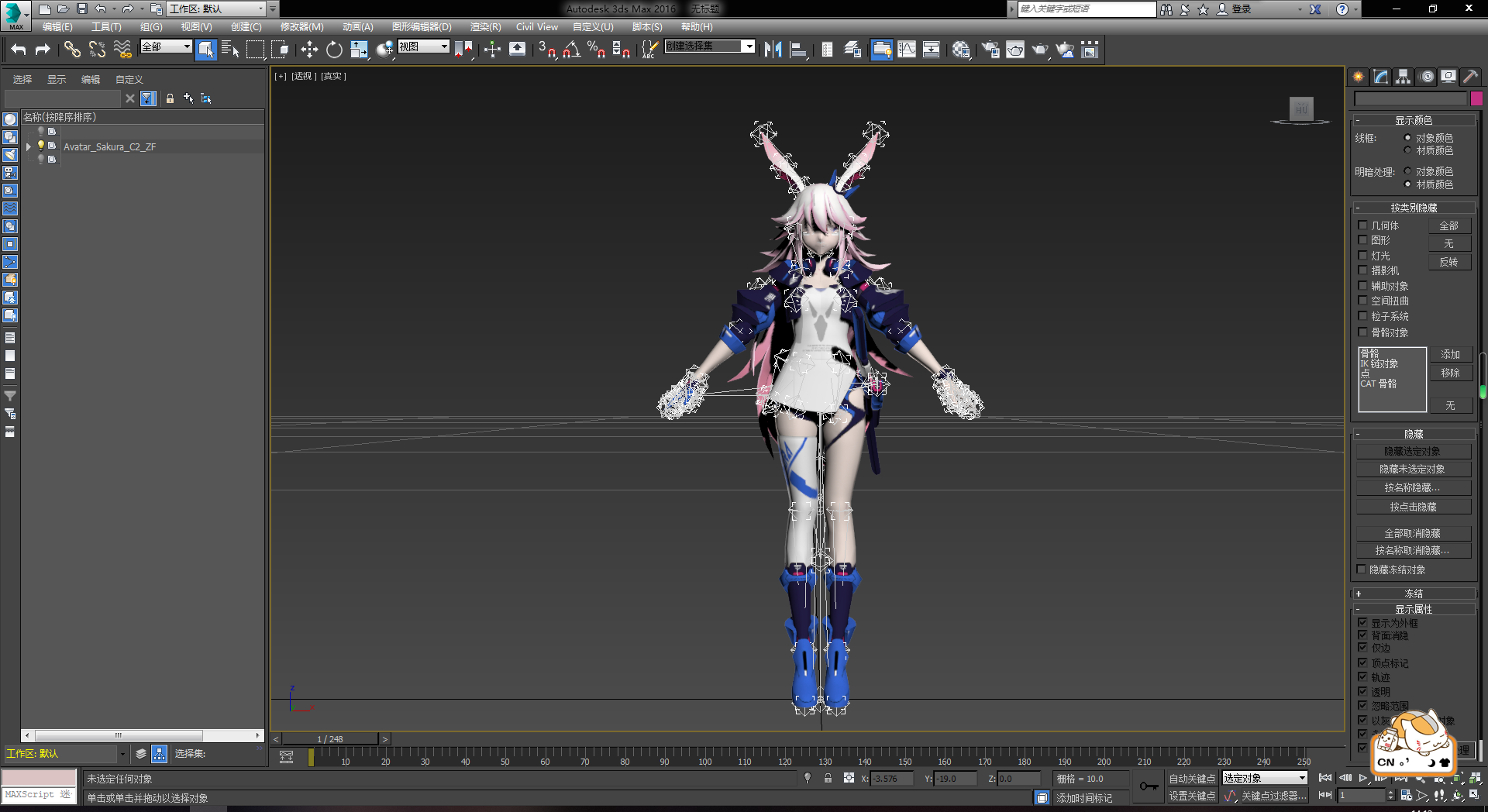Open the 创建选择集 dropdown
Viewport: 1488px width, 812px height.
pos(749,46)
